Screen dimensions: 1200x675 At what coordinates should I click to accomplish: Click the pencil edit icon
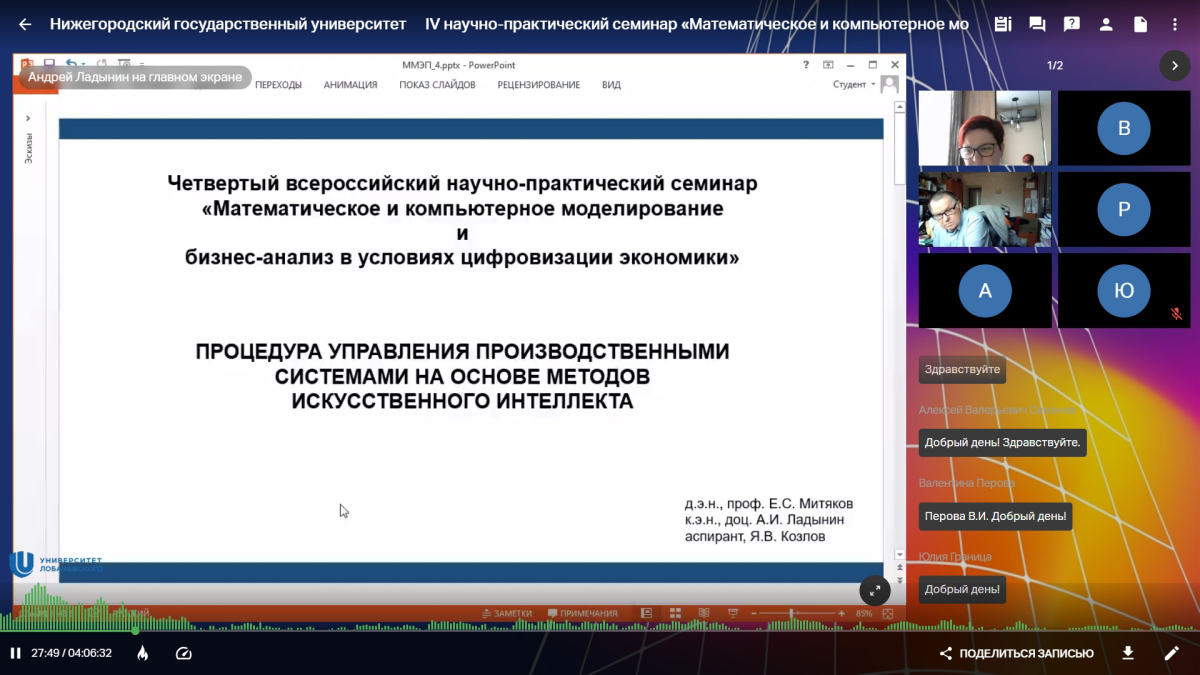pos(1172,653)
